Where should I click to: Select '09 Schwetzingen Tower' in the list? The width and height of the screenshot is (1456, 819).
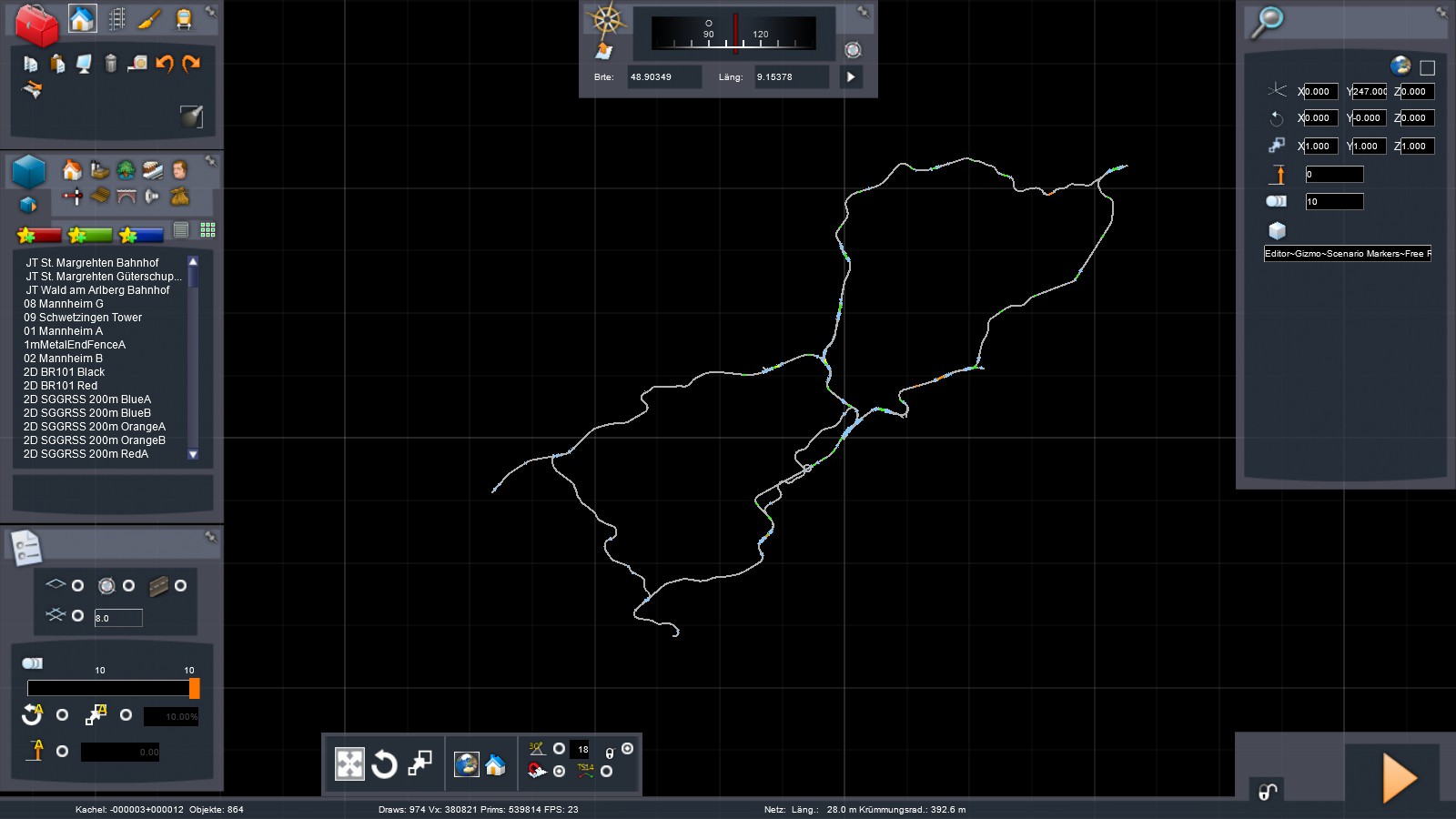tap(83, 318)
